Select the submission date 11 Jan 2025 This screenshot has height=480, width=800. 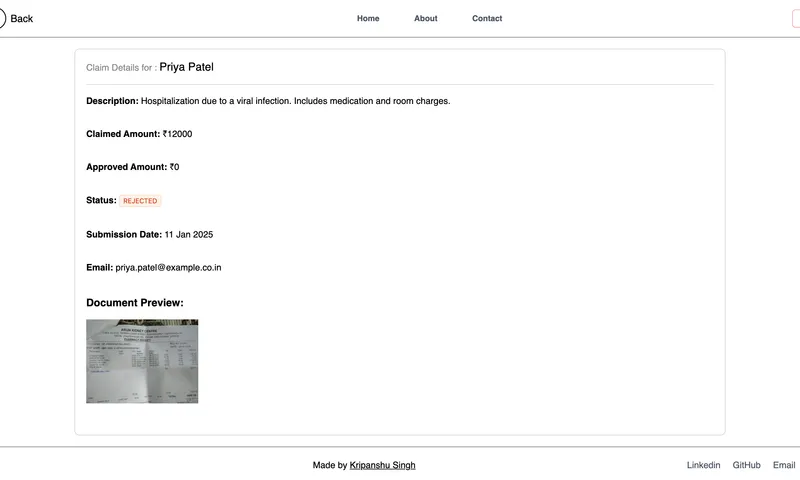pos(189,235)
